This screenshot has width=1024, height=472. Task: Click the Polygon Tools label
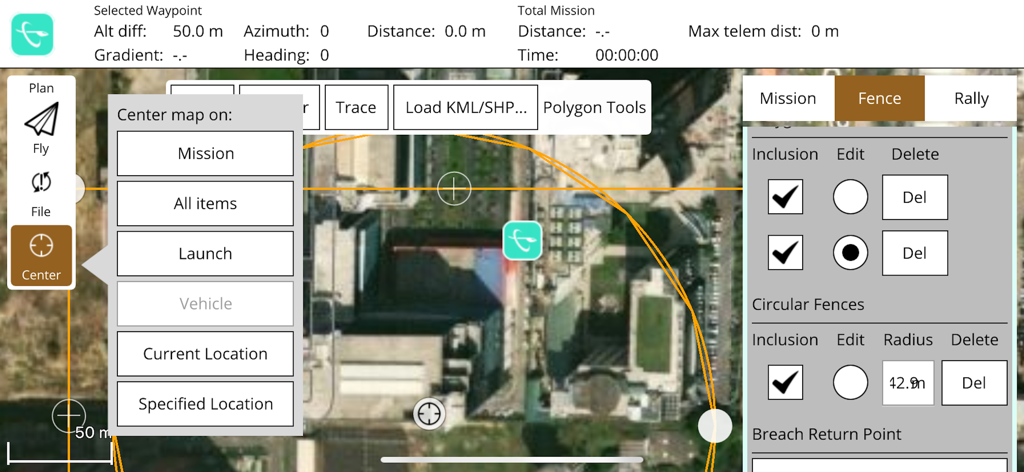pyautogui.click(x=594, y=107)
